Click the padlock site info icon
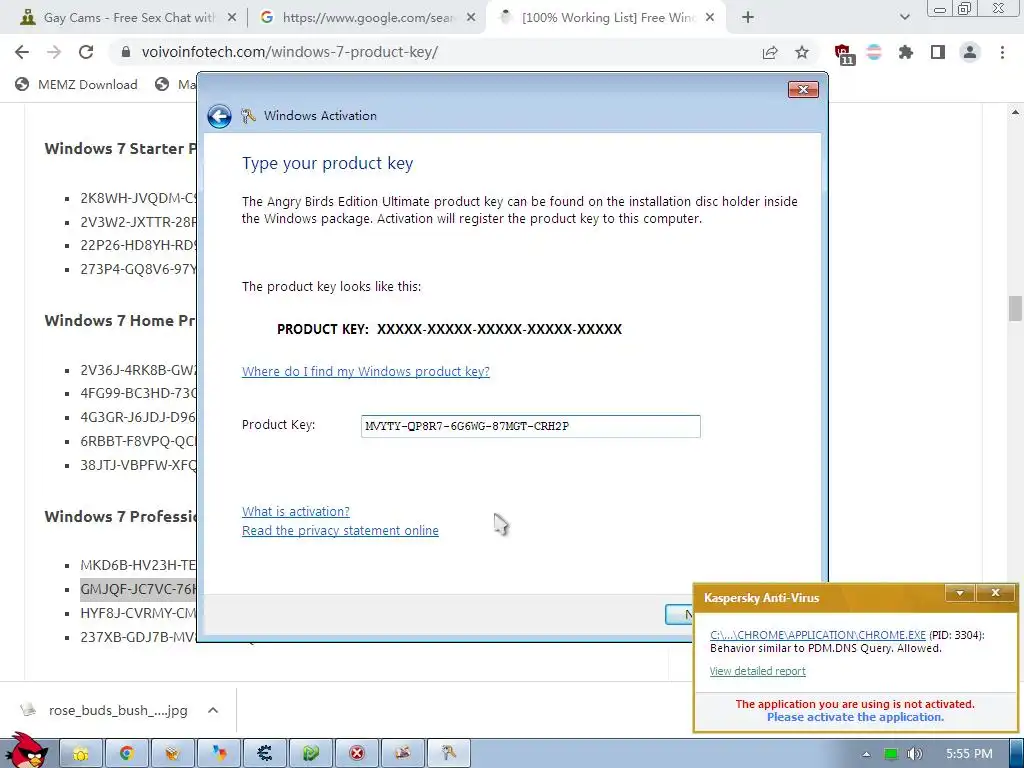The image size is (1024, 768). coord(126,52)
